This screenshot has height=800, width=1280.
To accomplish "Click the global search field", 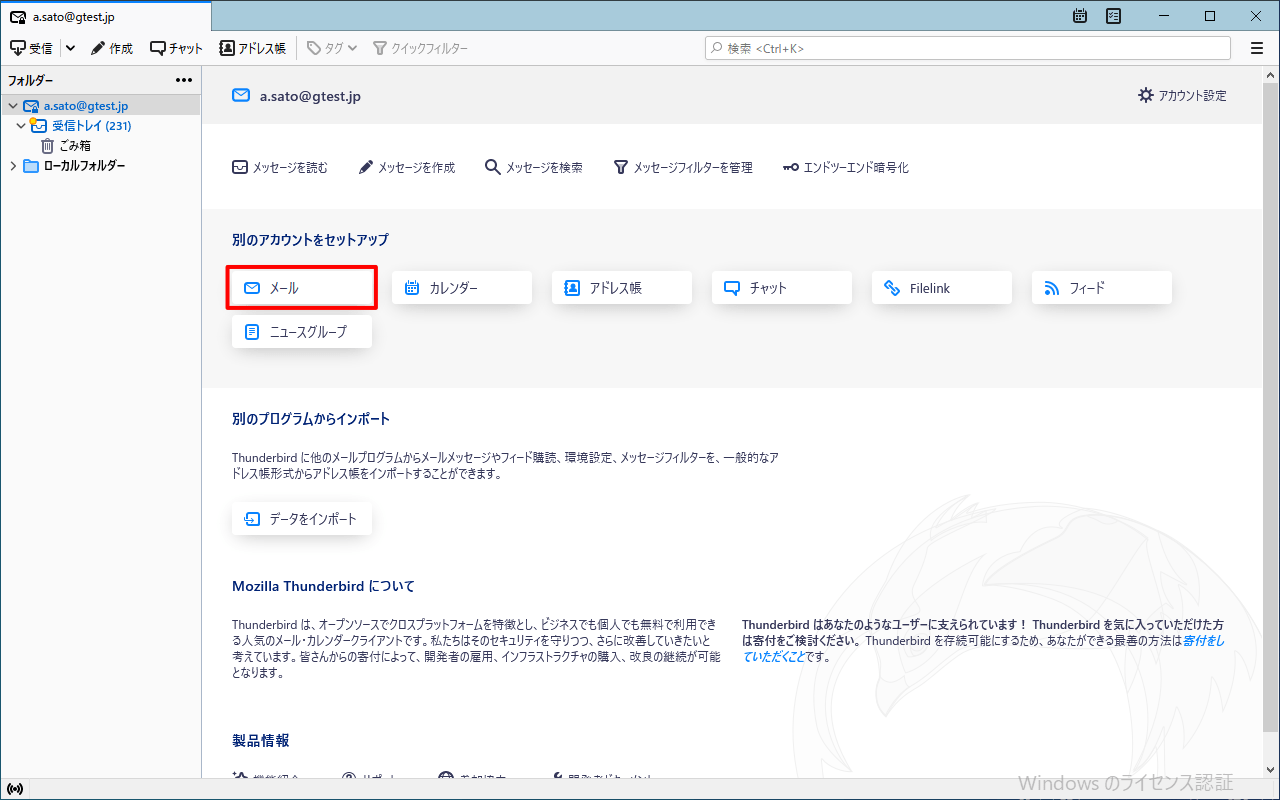I will [x=968, y=48].
